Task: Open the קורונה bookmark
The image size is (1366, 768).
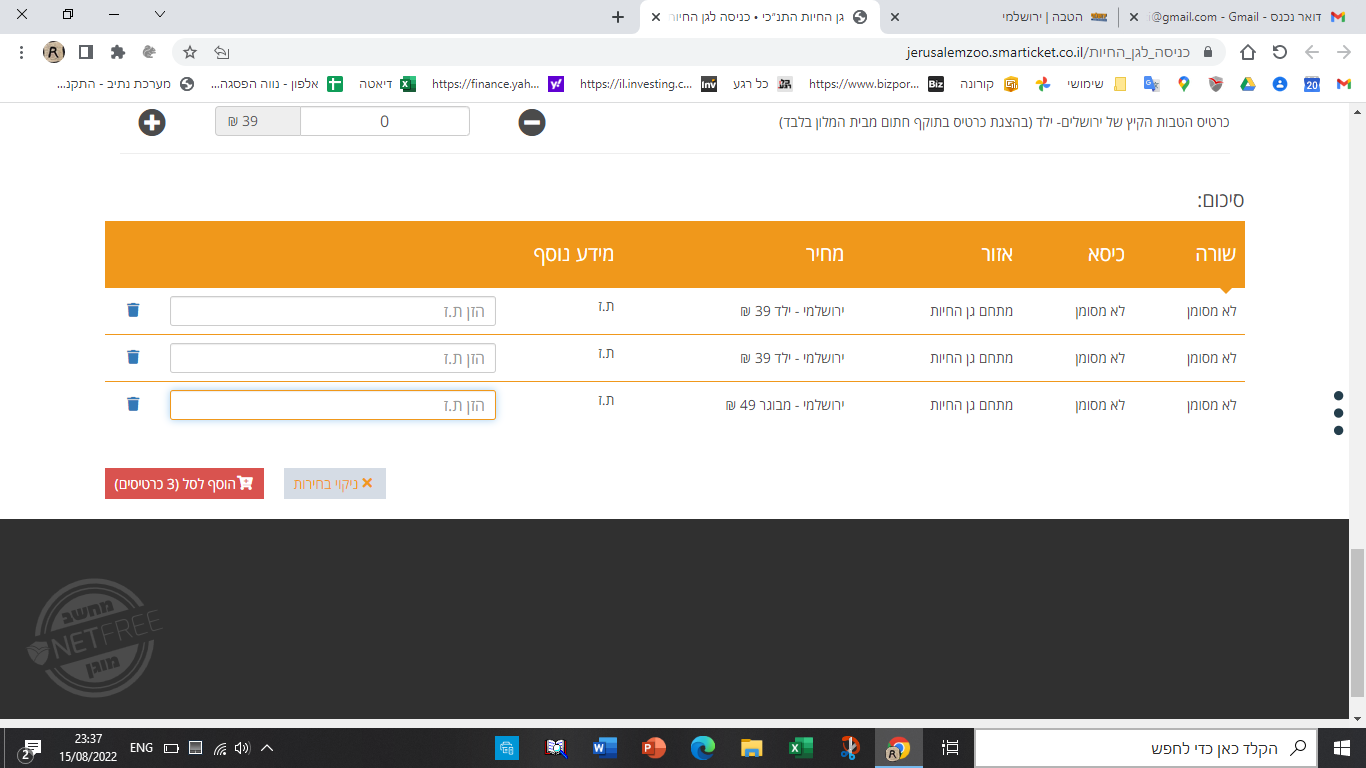Action: (988, 84)
